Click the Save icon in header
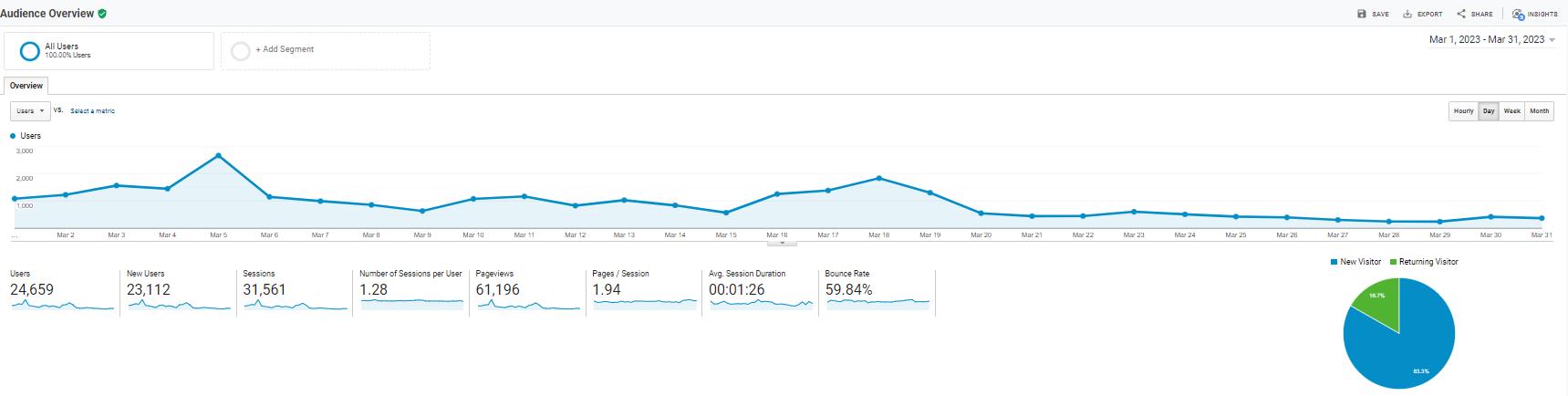1568x396 pixels. (1362, 14)
